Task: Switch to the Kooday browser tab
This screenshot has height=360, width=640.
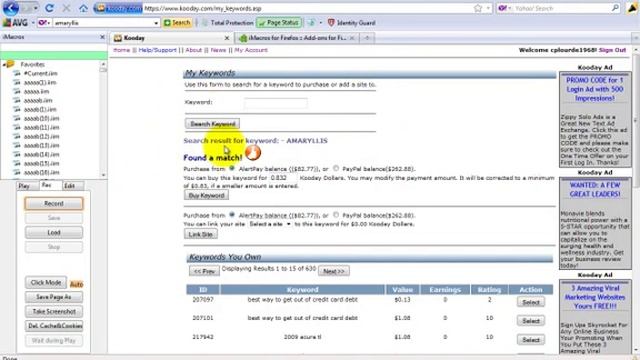Action: click(x=171, y=38)
